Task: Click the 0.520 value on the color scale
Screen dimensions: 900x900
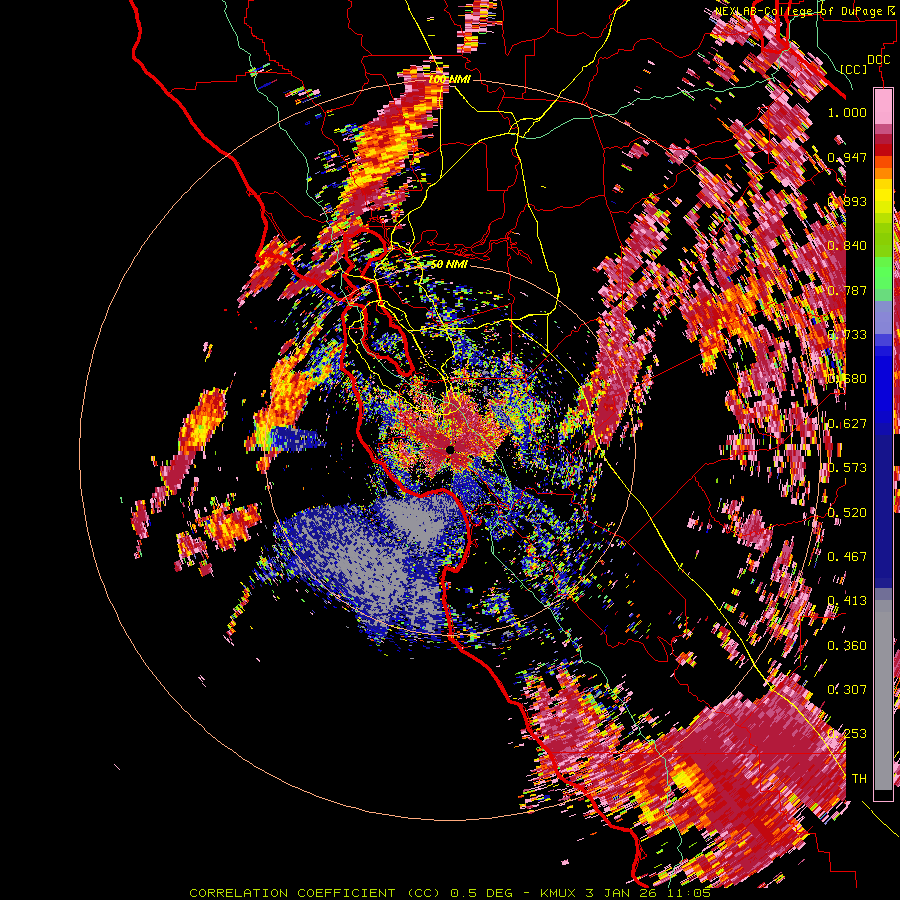Action: pos(847,513)
